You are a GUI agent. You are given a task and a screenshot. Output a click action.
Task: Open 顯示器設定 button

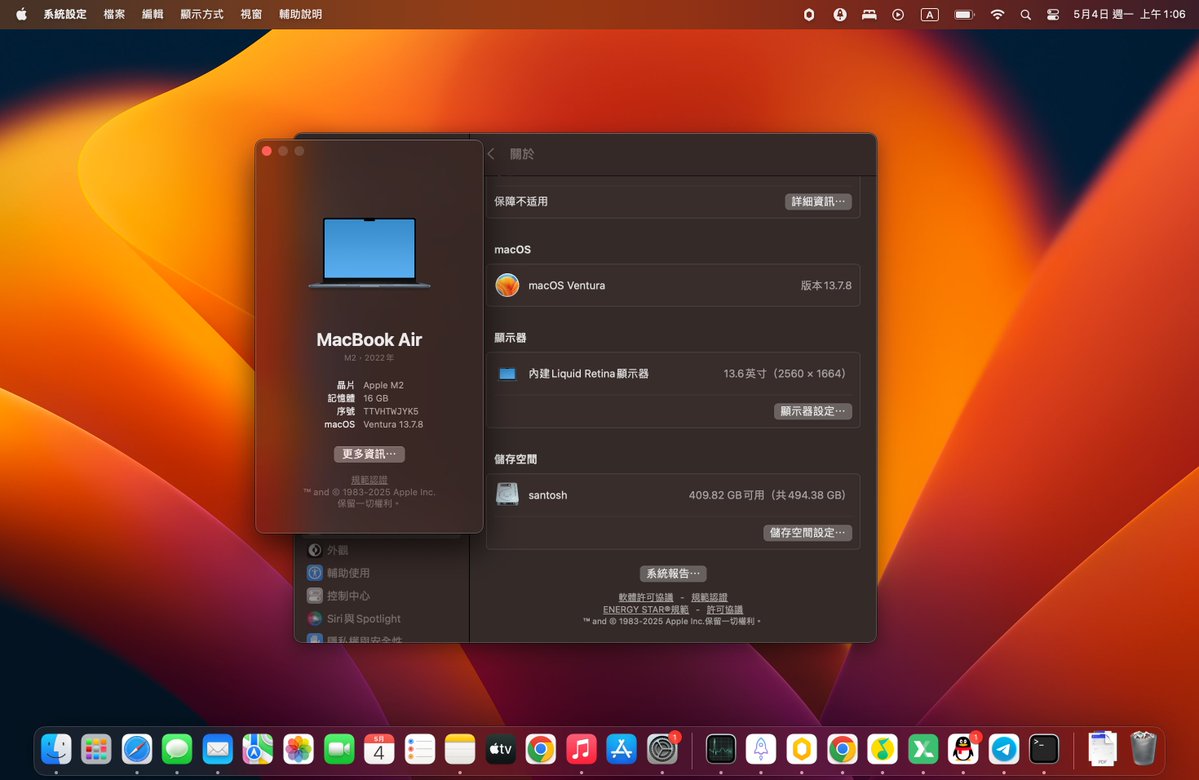(x=813, y=411)
